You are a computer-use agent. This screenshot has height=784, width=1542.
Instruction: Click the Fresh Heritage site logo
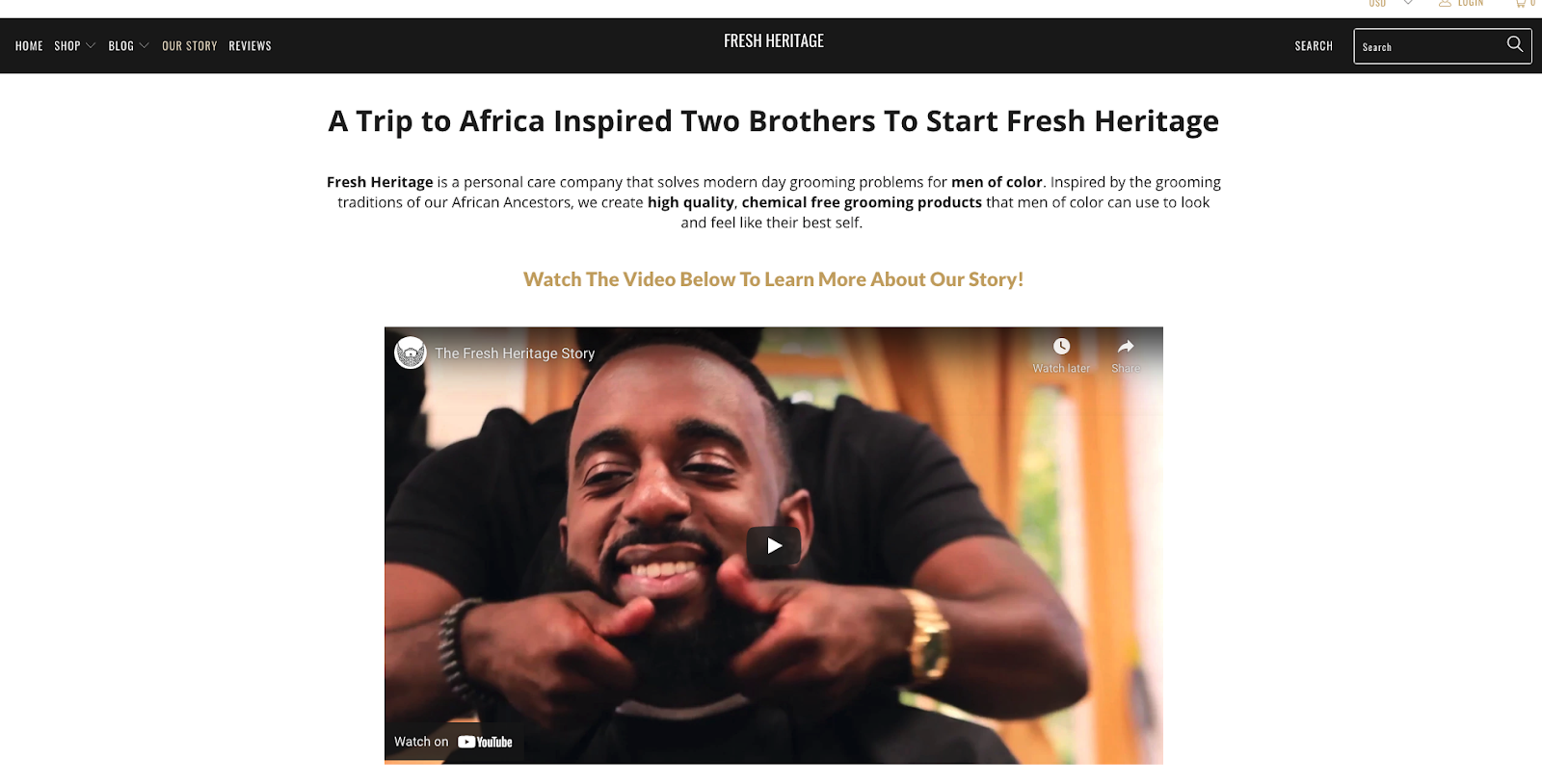pyautogui.click(x=774, y=40)
